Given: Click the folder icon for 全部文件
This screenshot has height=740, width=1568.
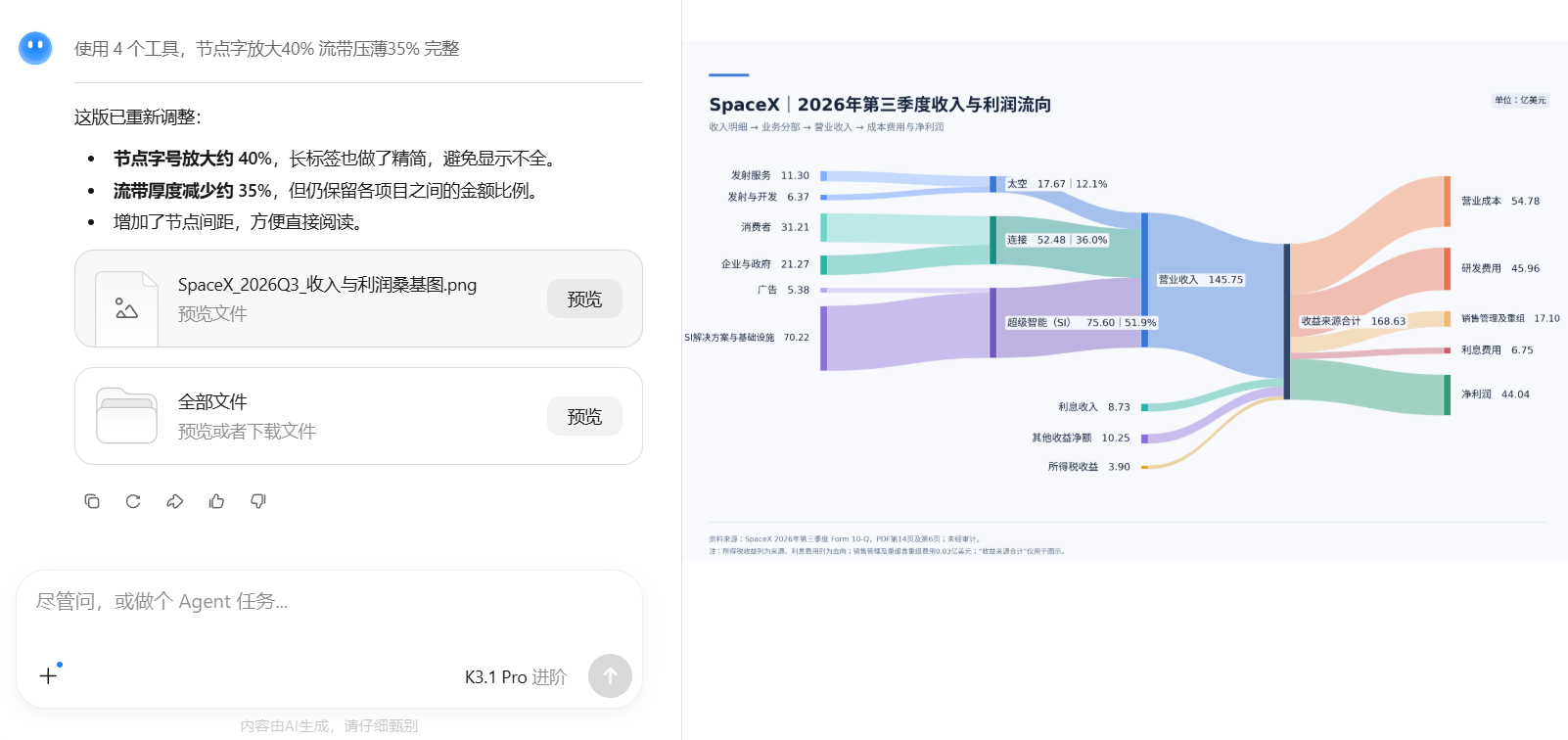Looking at the screenshot, I should coord(126,416).
